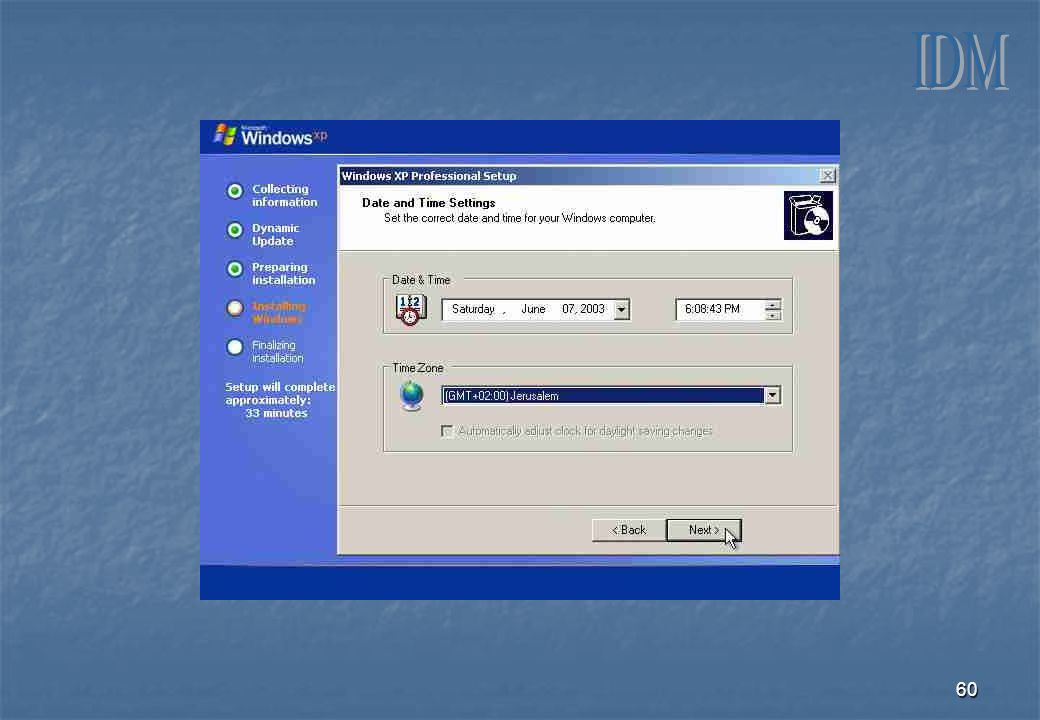Click the 'Date and Time Settings' heading
The width and height of the screenshot is (1040, 720).
click(x=428, y=203)
